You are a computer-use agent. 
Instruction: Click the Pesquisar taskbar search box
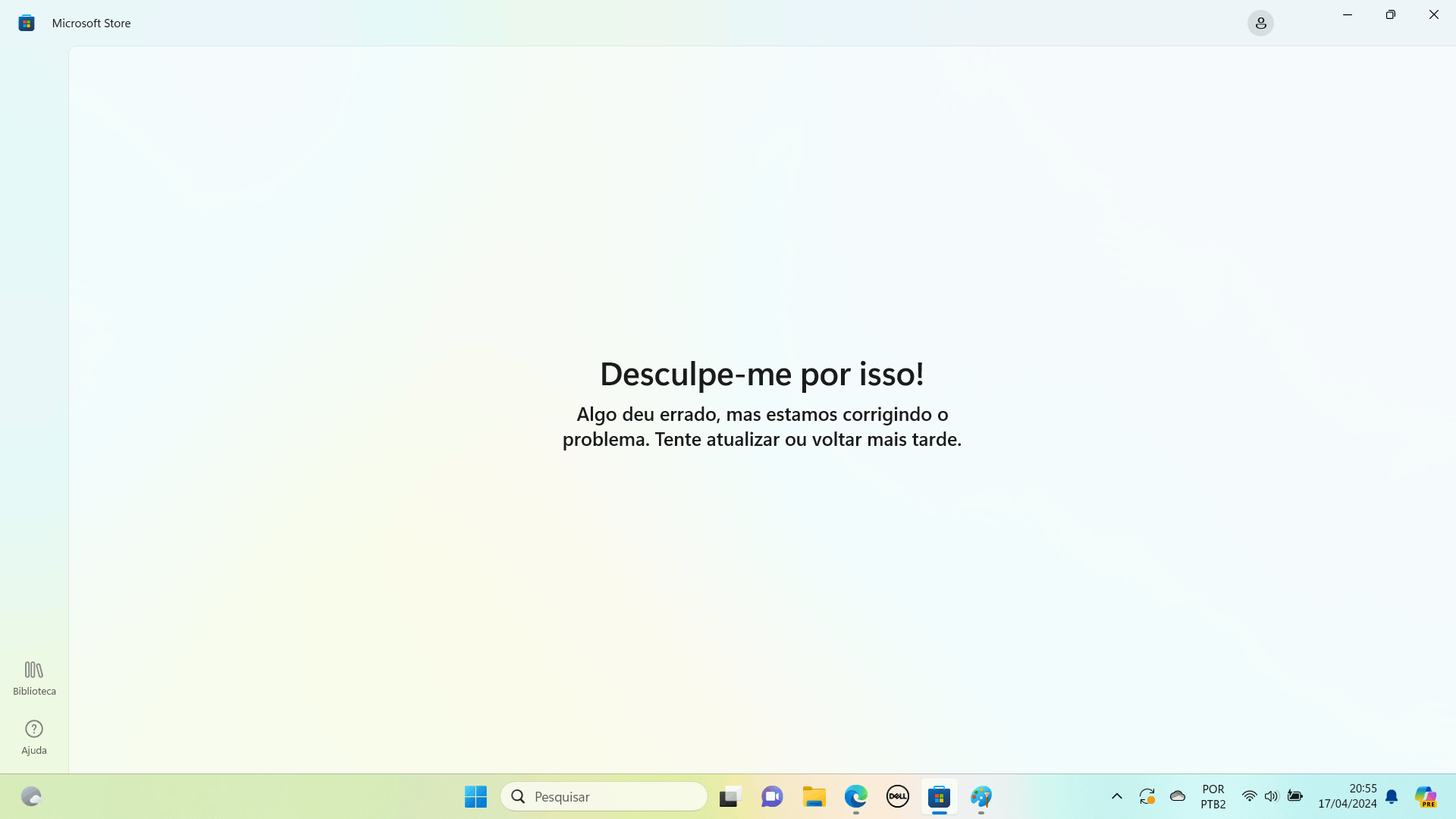click(x=604, y=796)
